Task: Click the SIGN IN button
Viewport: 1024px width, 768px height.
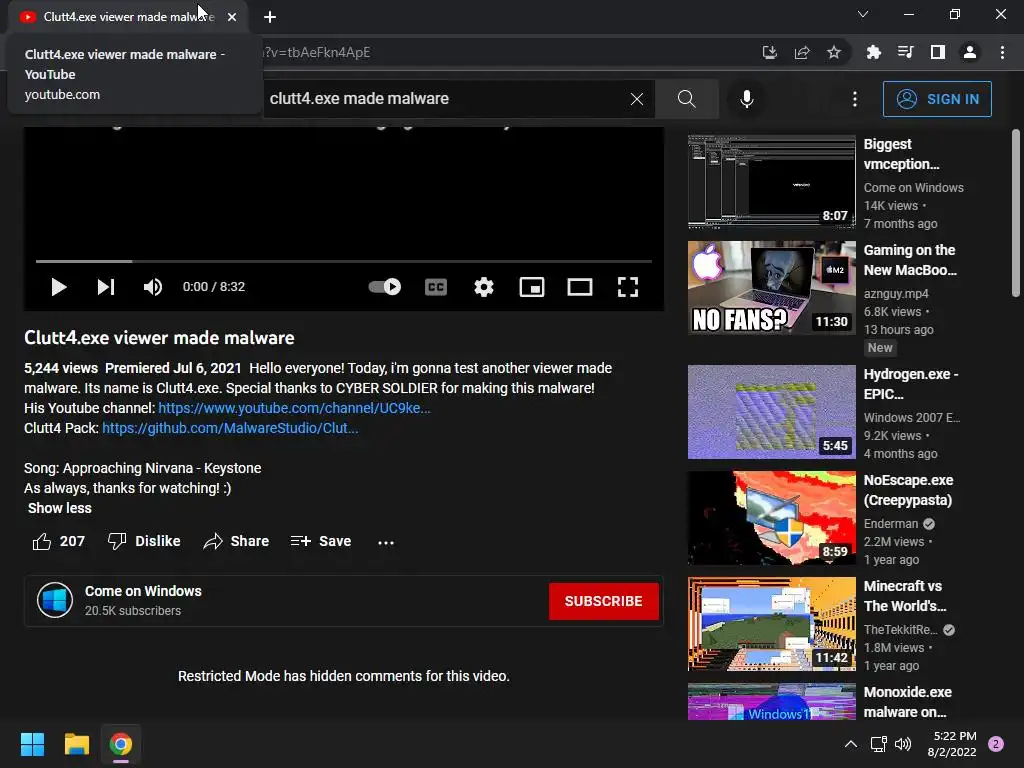Action: click(937, 99)
